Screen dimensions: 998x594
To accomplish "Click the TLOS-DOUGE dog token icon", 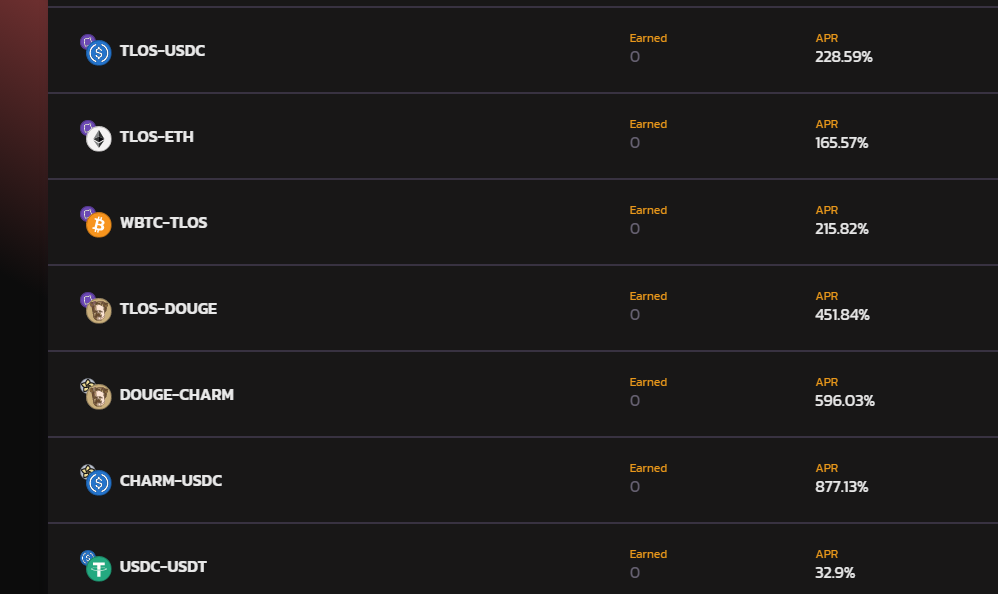I will 99,311.
